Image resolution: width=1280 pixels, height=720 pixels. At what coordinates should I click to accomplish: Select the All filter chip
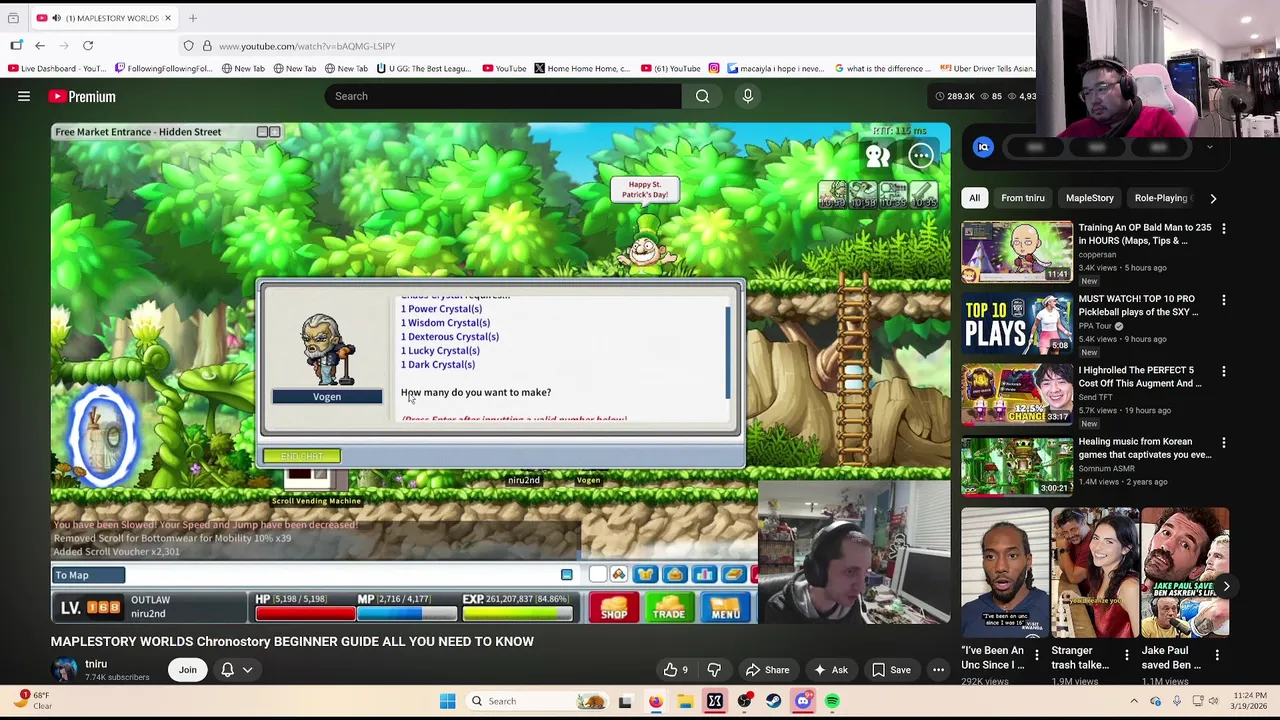click(x=974, y=198)
